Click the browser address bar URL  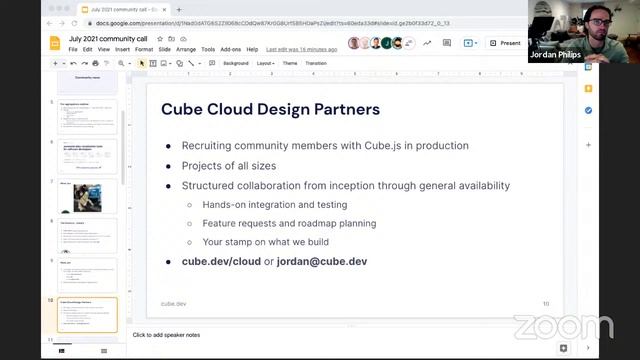click(273, 24)
